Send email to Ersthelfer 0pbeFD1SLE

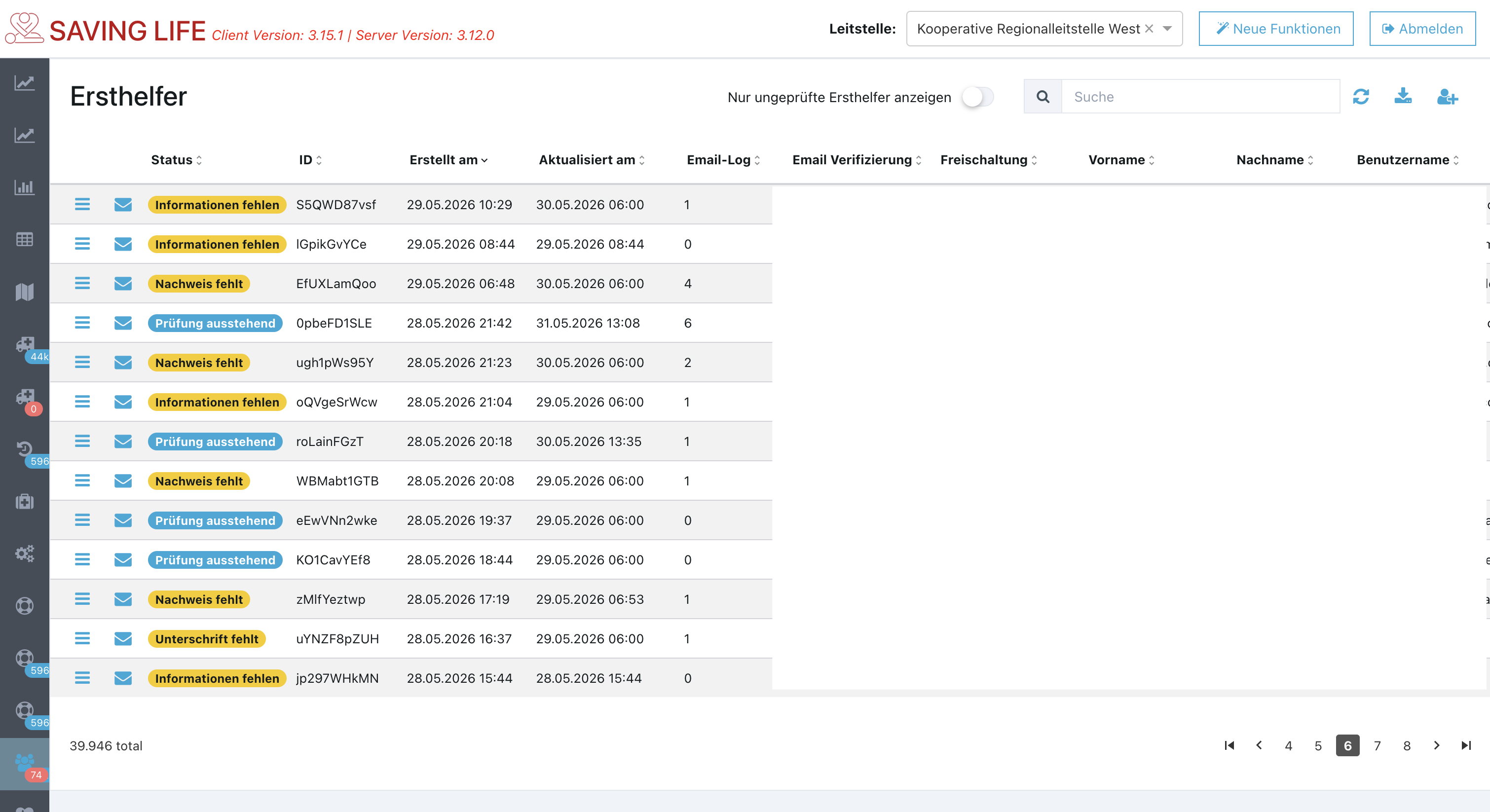click(123, 323)
